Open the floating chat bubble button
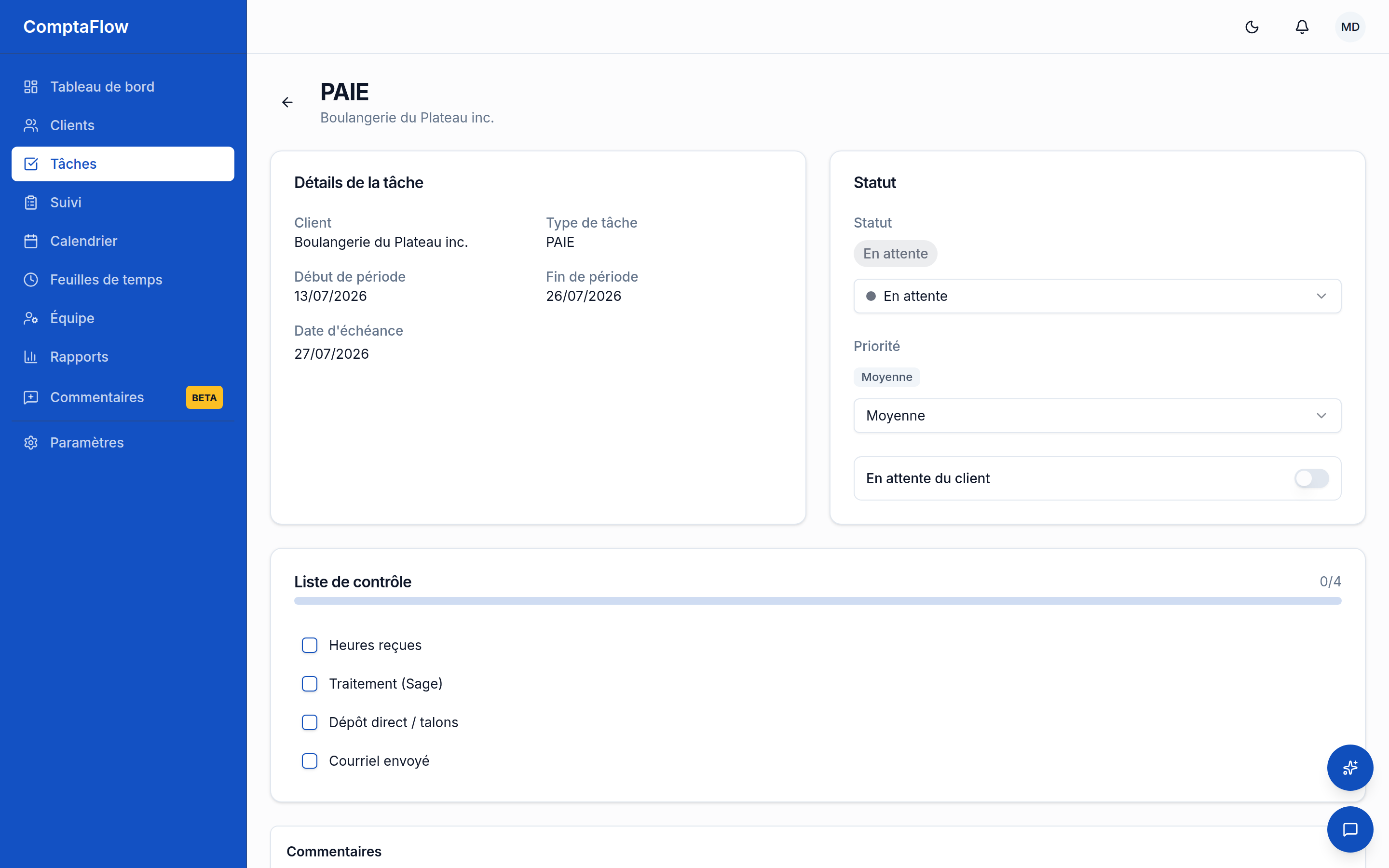1389x868 pixels. point(1350,829)
